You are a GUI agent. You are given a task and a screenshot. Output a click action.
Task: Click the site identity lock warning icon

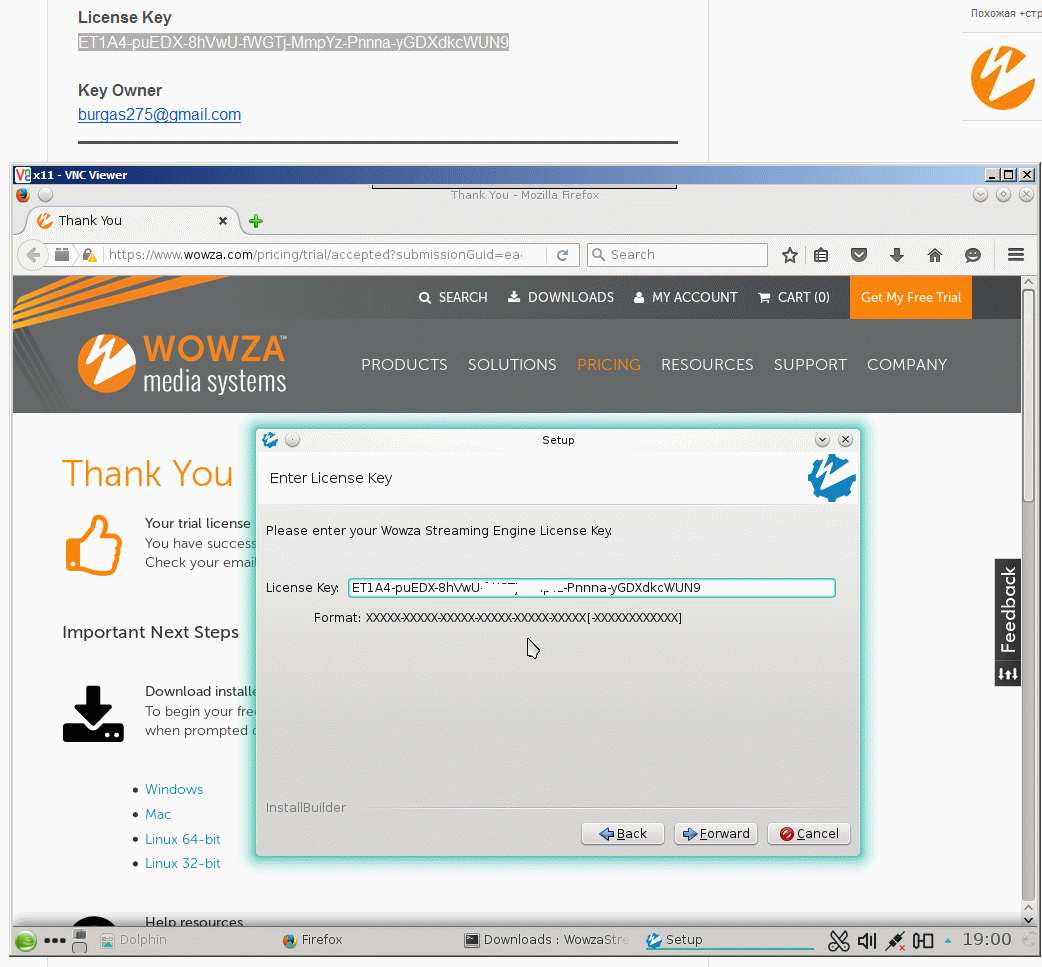90,255
